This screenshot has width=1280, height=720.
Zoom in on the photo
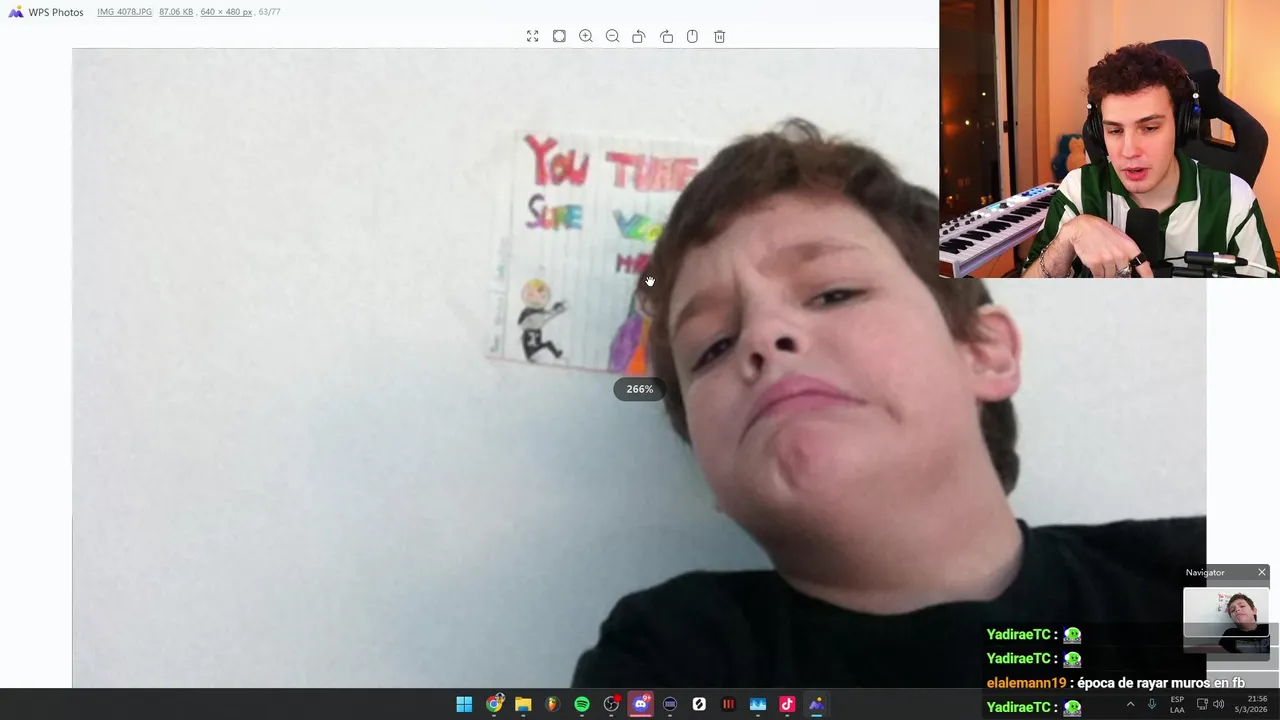(586, 36)
